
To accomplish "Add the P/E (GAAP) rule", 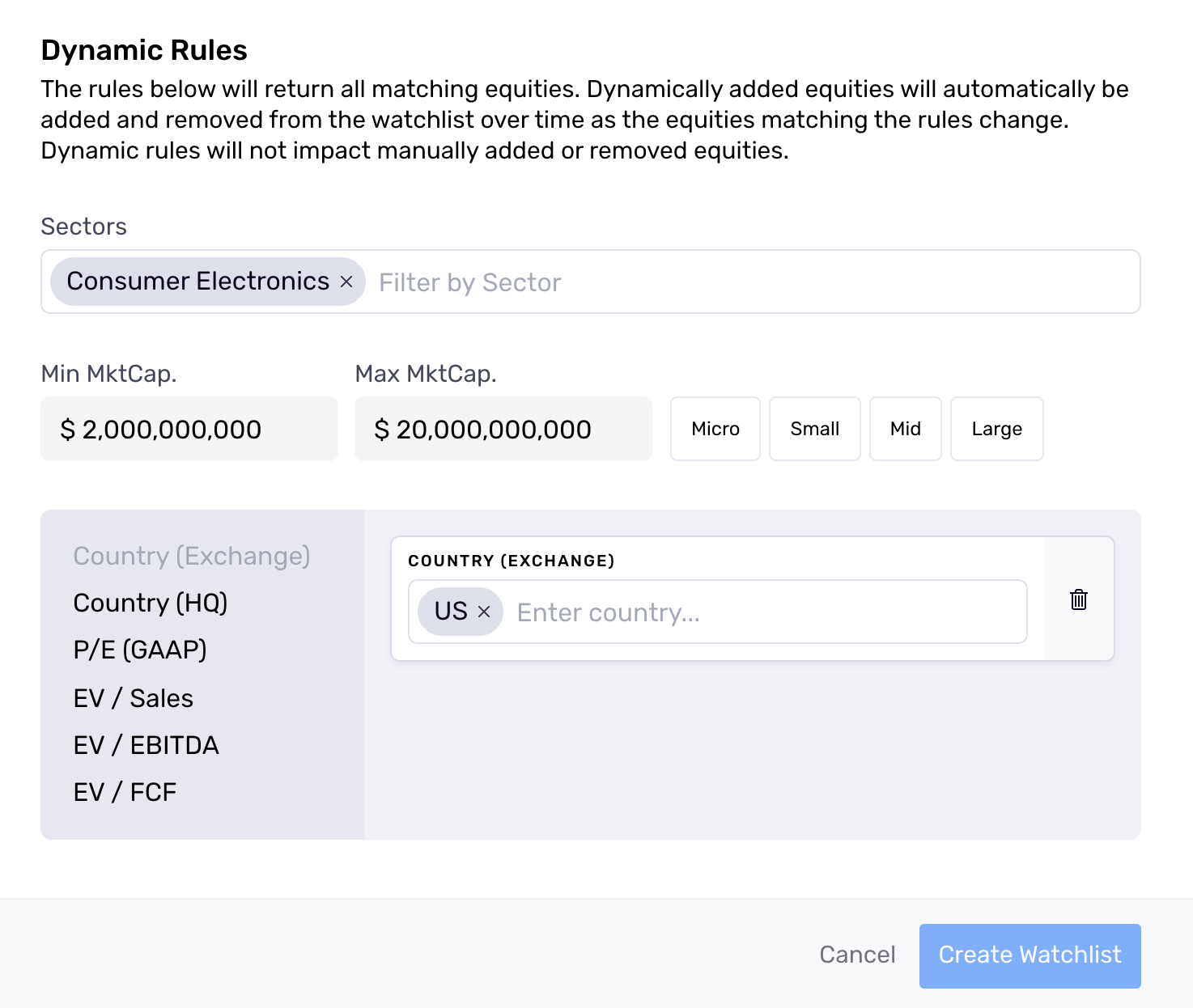I will click(x=140, y=650).
